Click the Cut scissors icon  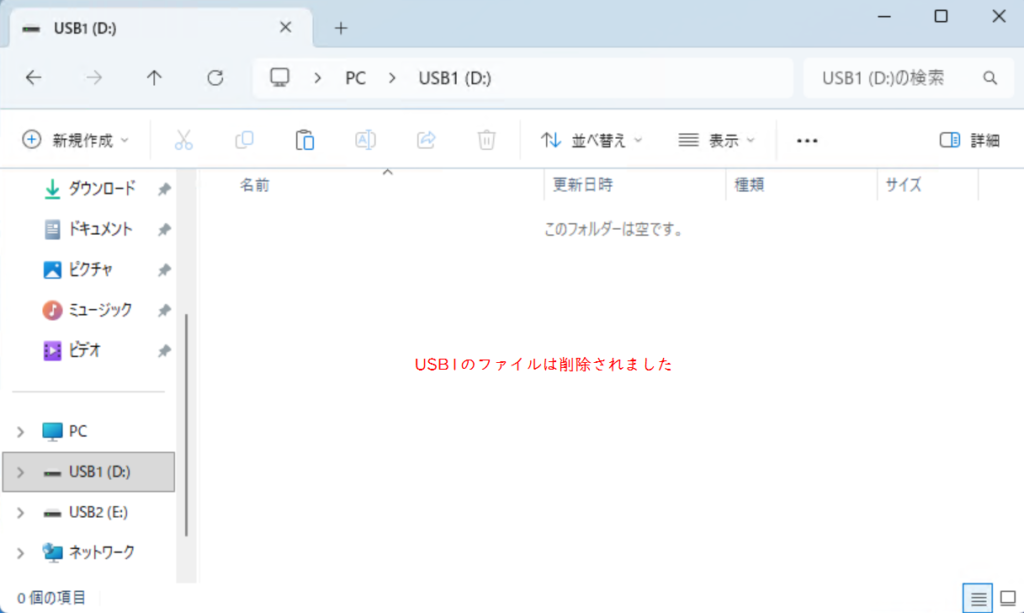point(183,140)
